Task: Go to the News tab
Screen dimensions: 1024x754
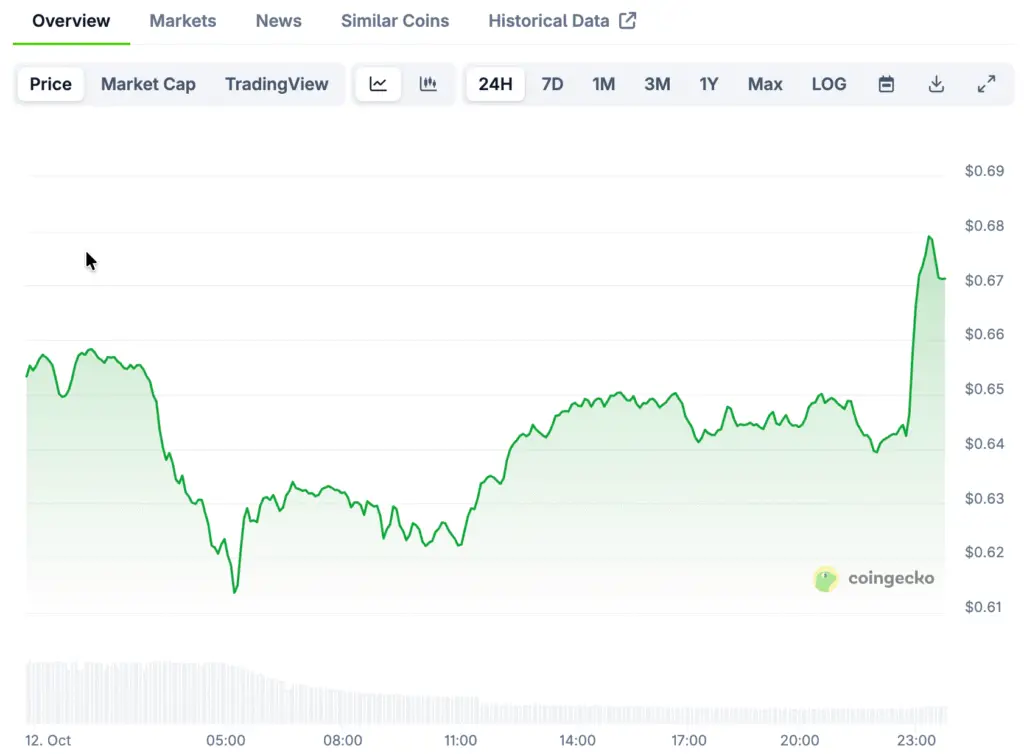Action: [278, 20]
